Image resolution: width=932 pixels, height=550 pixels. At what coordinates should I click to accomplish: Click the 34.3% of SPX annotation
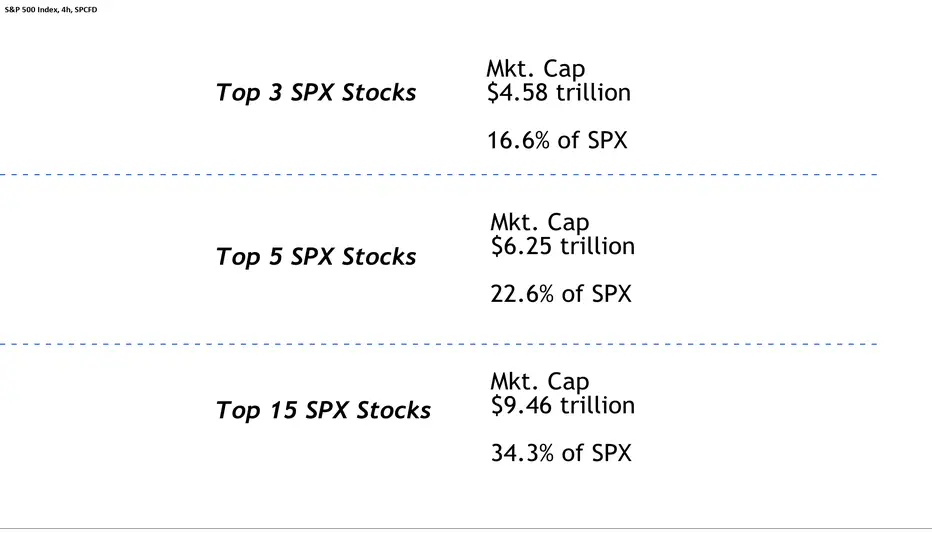coord(561,453)
